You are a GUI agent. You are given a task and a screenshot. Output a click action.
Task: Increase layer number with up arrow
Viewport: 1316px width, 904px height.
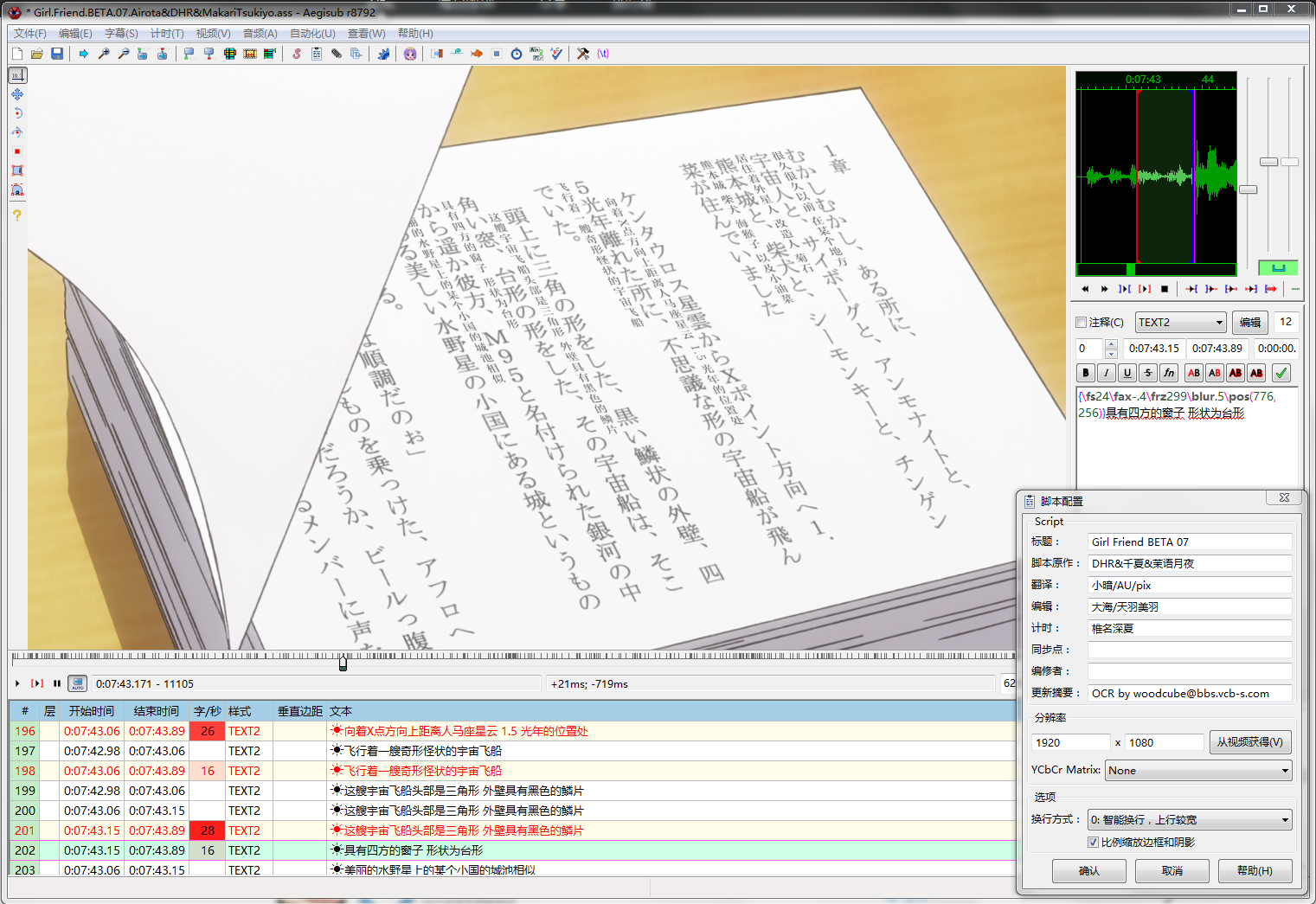point(1111,343)
